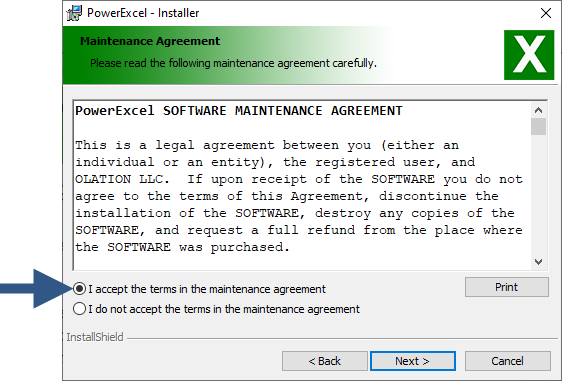Viewport: 562px width, 381px height.
Task: Click the Maintenance Agreement header title
Action: 150,41
